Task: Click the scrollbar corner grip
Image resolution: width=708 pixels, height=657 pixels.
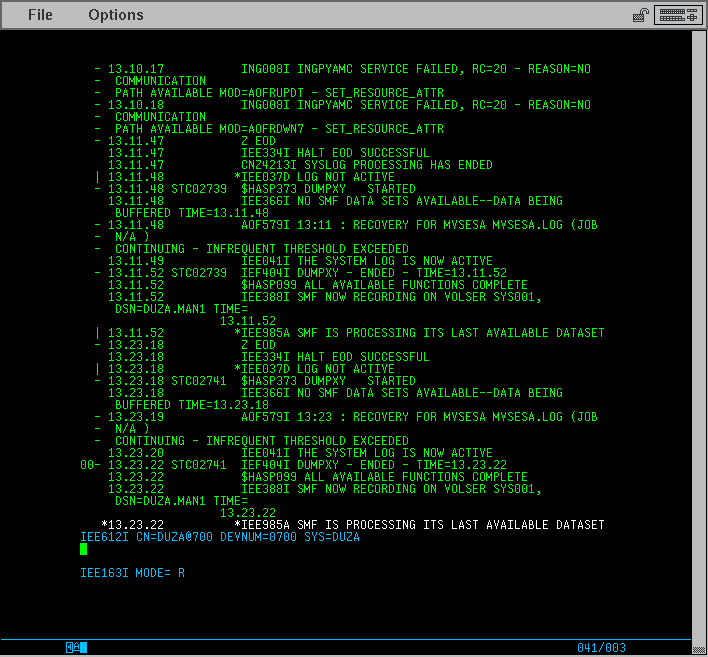Action: 699,649
